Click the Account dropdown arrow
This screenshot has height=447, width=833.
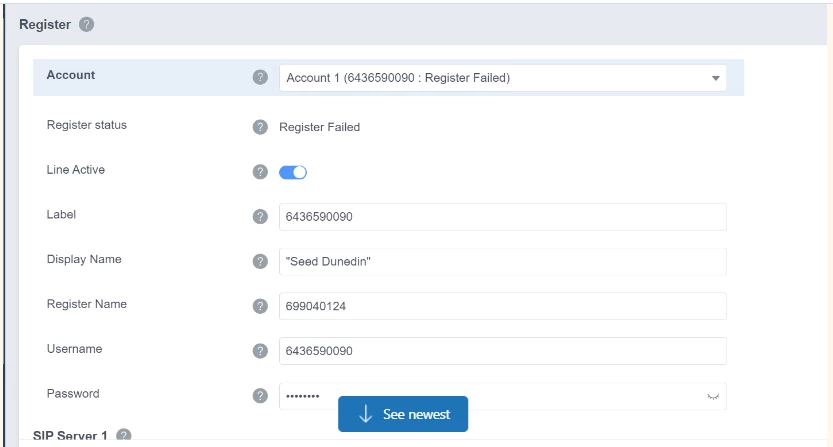point(716,78)
